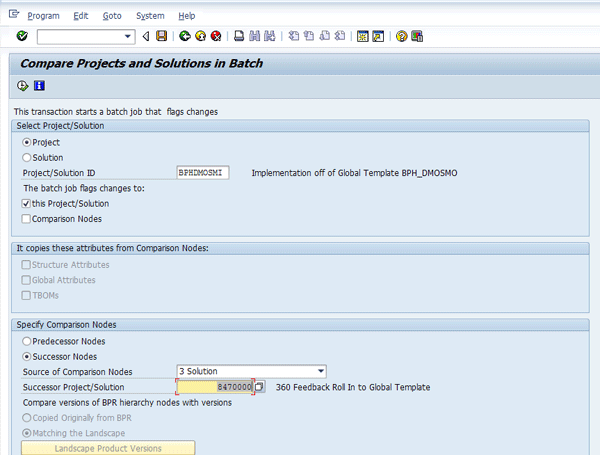Open value help beside Successor Project/Solution field
600x455 pixels.
coord(259,387)
